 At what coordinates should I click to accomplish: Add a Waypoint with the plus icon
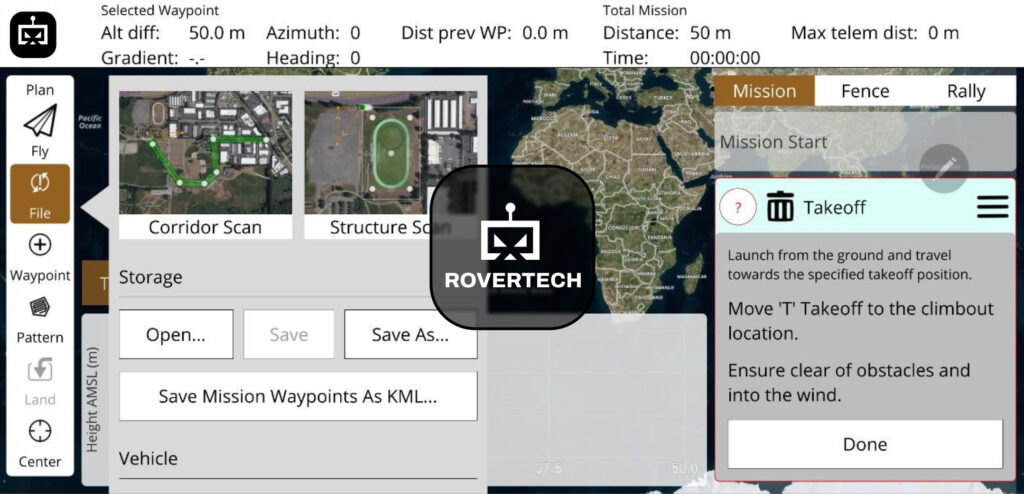(x=40, y=245)
